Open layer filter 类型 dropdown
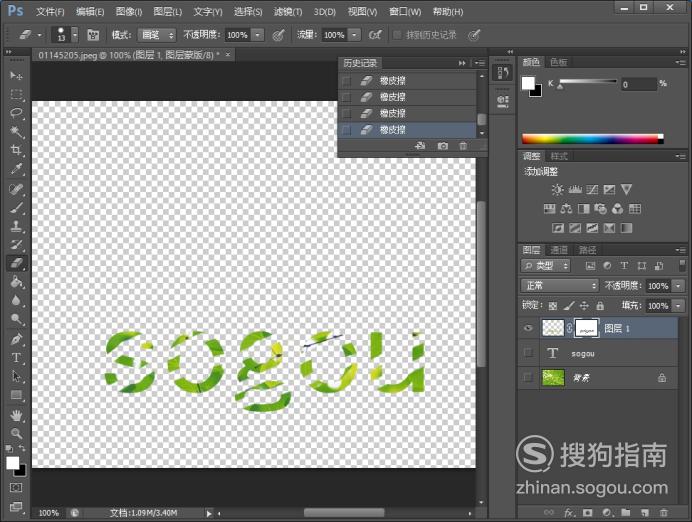Viewport: 692px width, 522px height. (545, 266)
